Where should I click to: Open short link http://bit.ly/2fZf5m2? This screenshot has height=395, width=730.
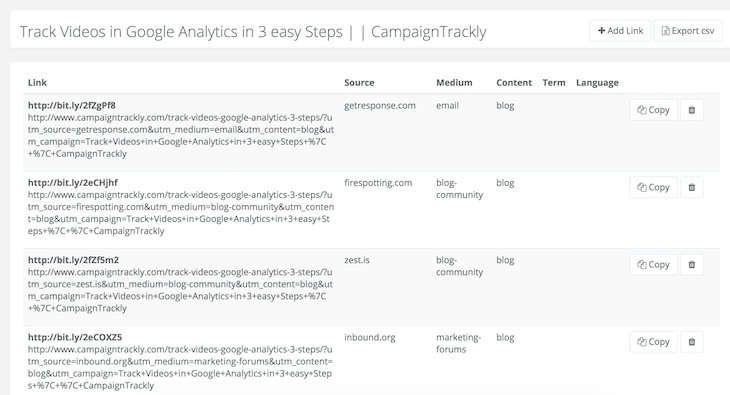pos(74,260)
